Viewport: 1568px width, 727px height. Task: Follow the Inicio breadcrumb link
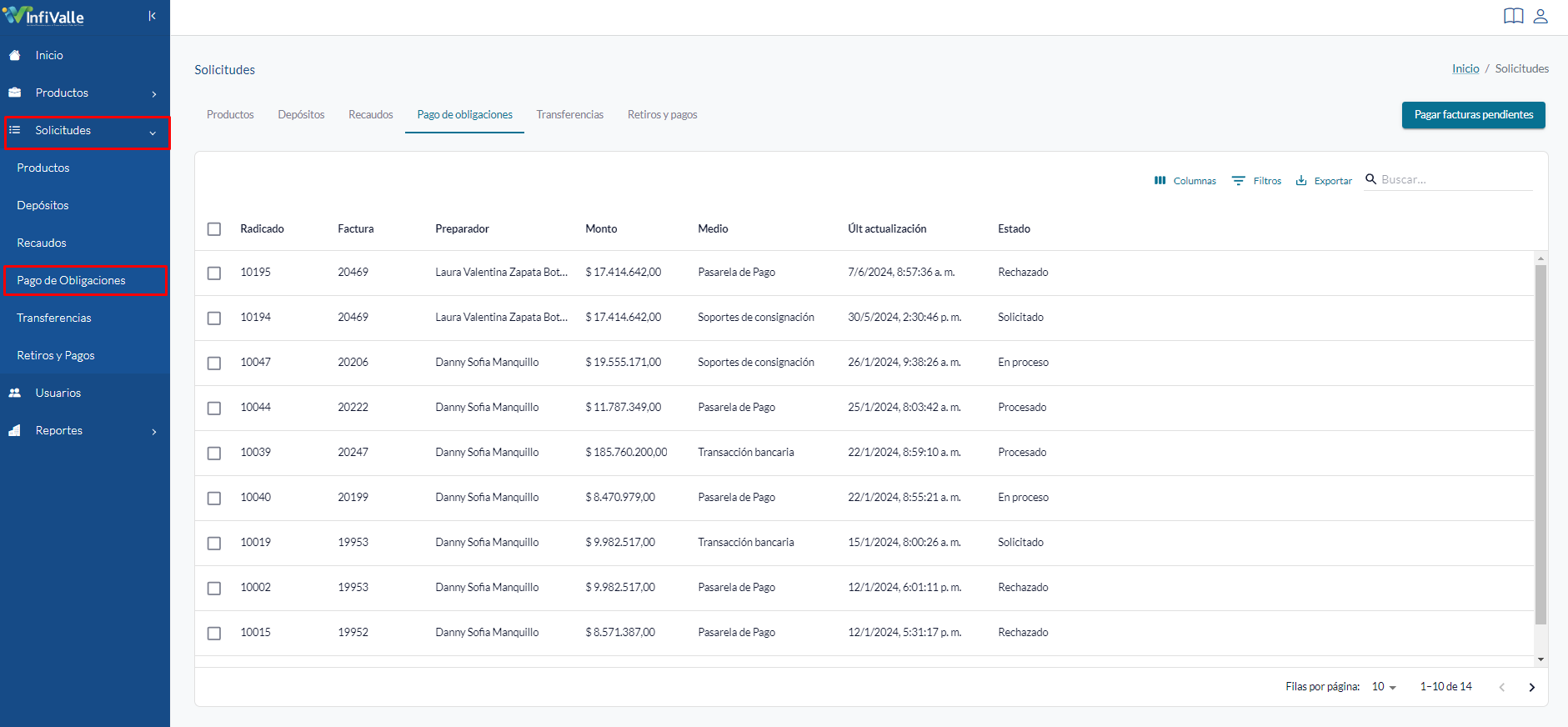pos(1465,68)
